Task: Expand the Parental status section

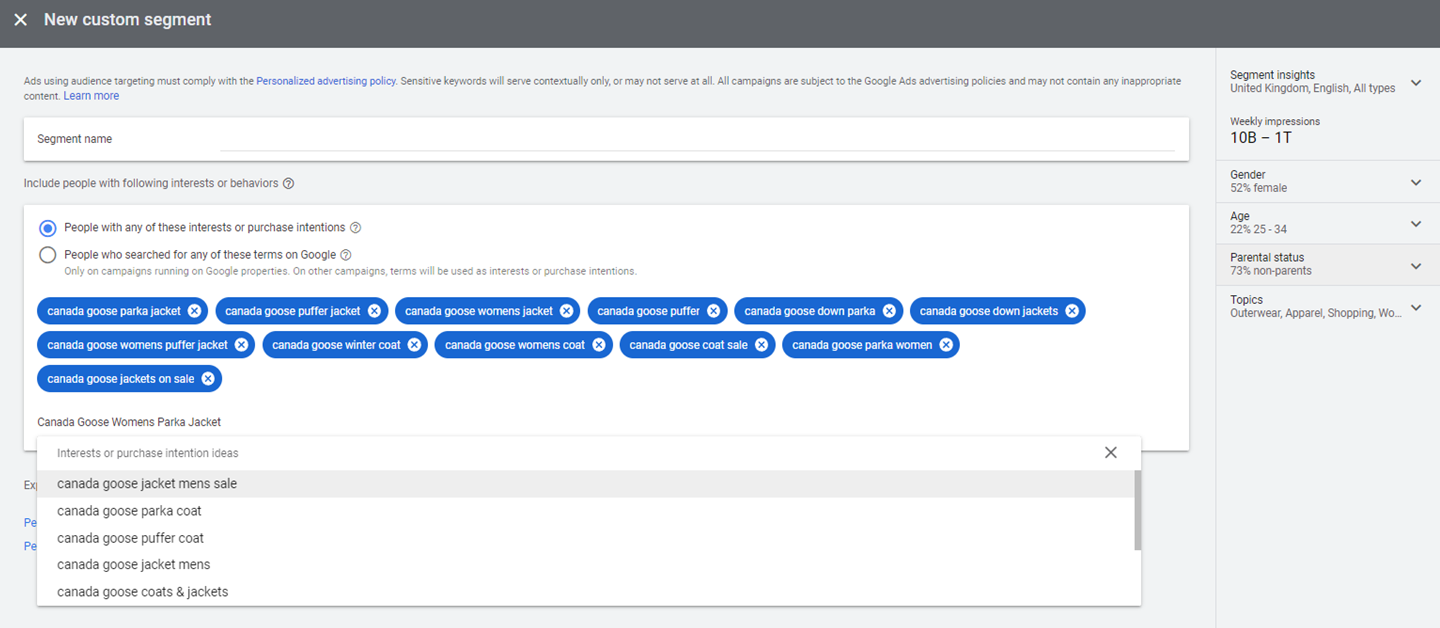Action: [x=1415, y=266]
